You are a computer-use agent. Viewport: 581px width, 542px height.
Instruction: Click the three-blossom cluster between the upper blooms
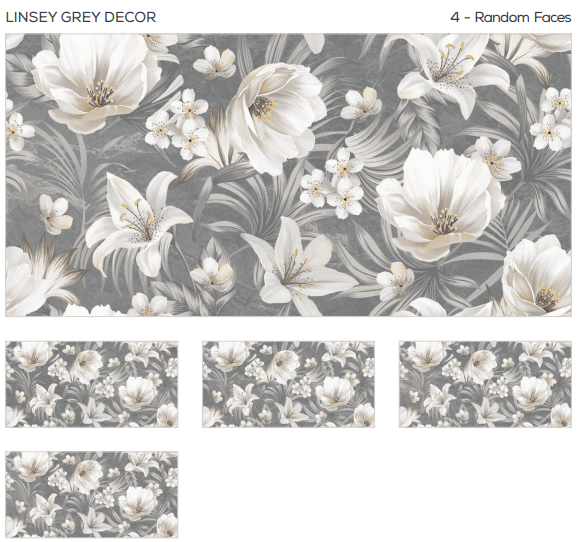[177, 124]
